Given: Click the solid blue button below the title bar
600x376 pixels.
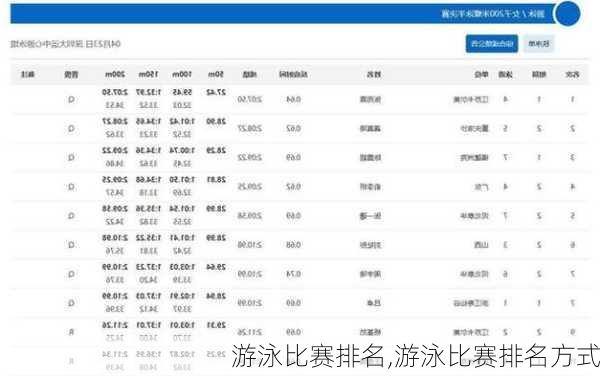Looking at the screenshot, I should (492, 44).
